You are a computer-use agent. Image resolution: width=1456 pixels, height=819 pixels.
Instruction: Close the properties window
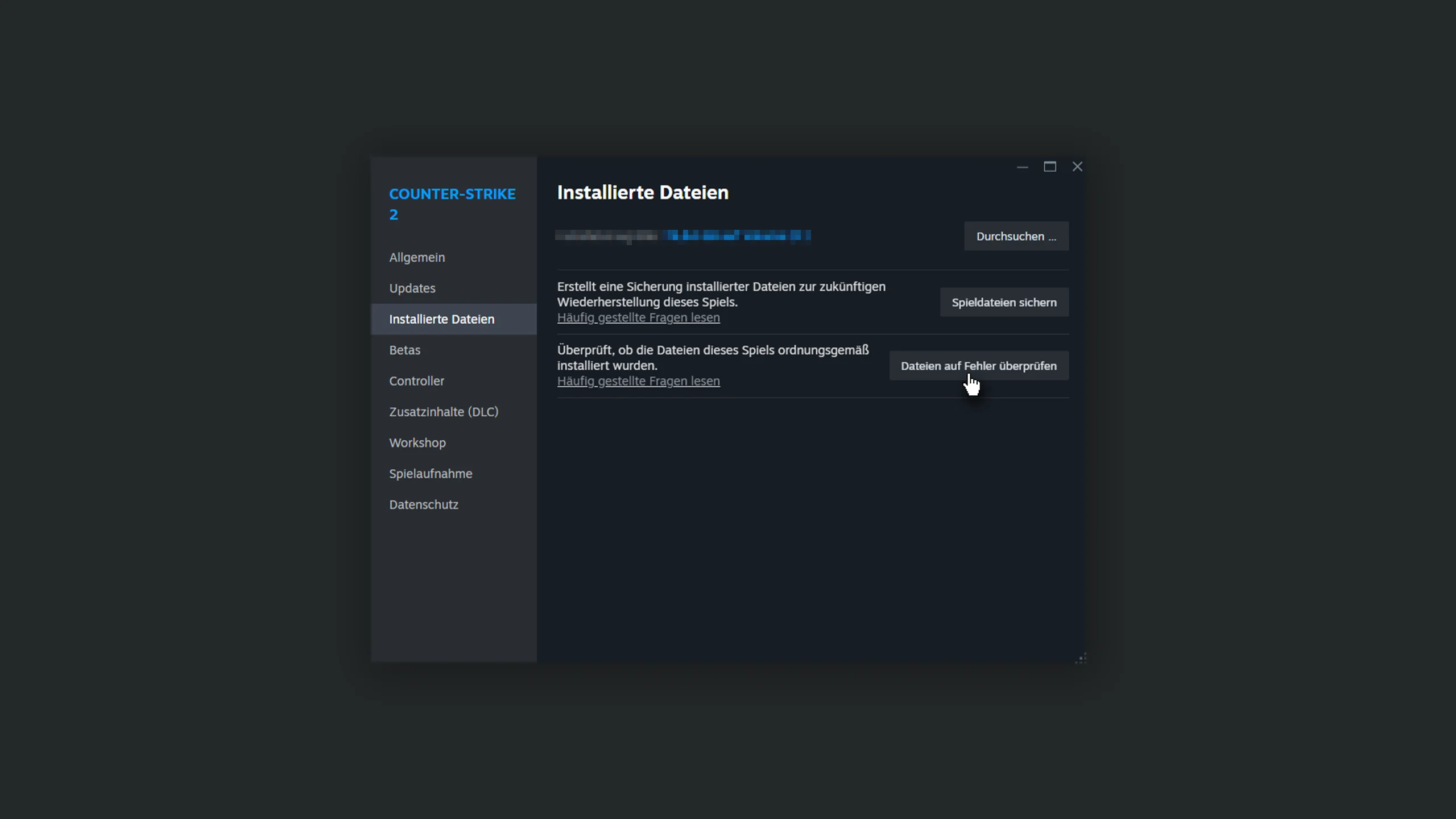tap(1077, 167)
